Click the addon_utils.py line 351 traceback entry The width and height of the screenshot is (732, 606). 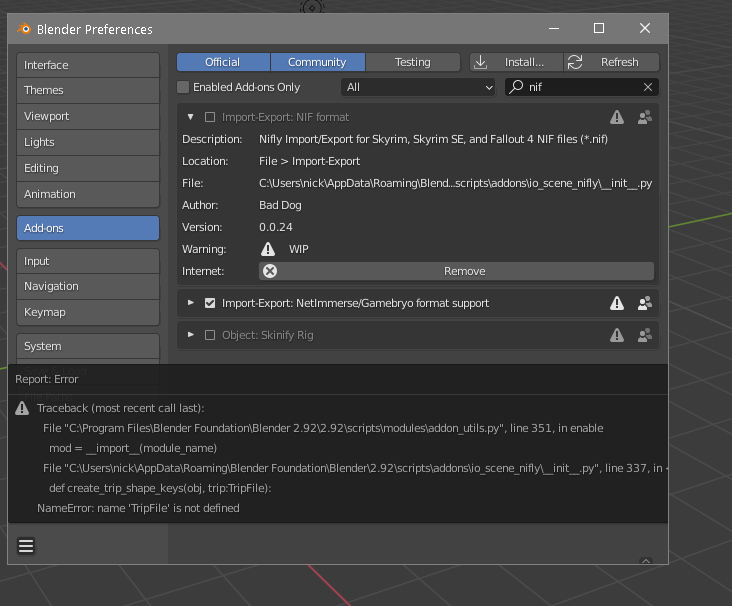click(323, 428)
